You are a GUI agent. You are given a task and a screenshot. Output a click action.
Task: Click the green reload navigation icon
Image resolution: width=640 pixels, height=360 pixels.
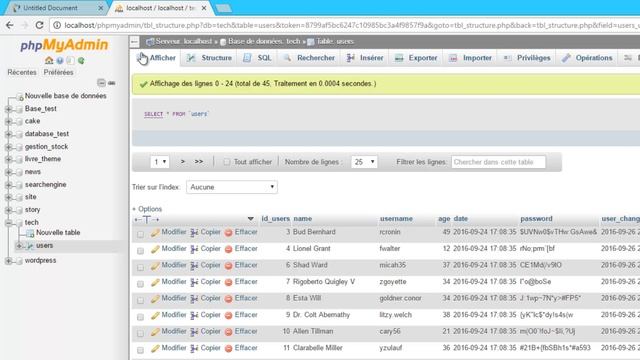click(x=81, y=60)
